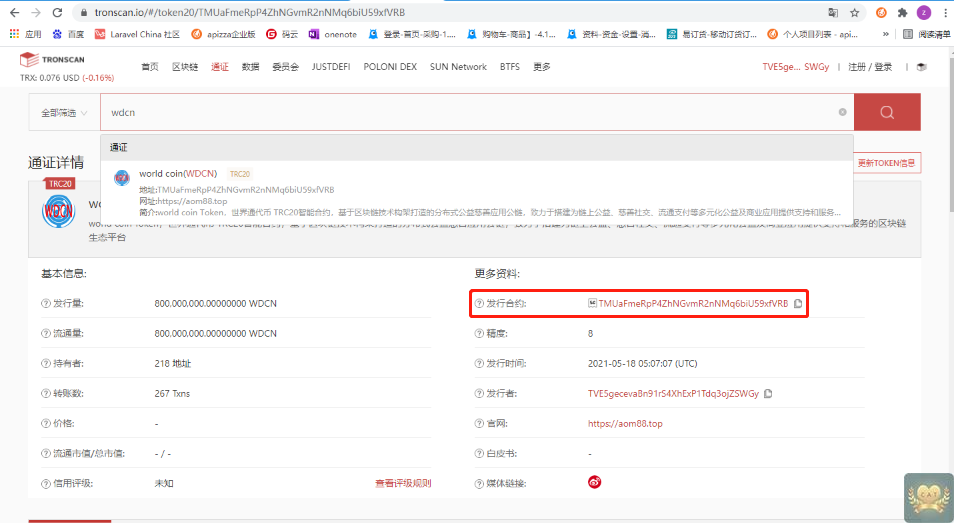
Task: Copy the issuer address icon
Action: click(x=768, y=393)
